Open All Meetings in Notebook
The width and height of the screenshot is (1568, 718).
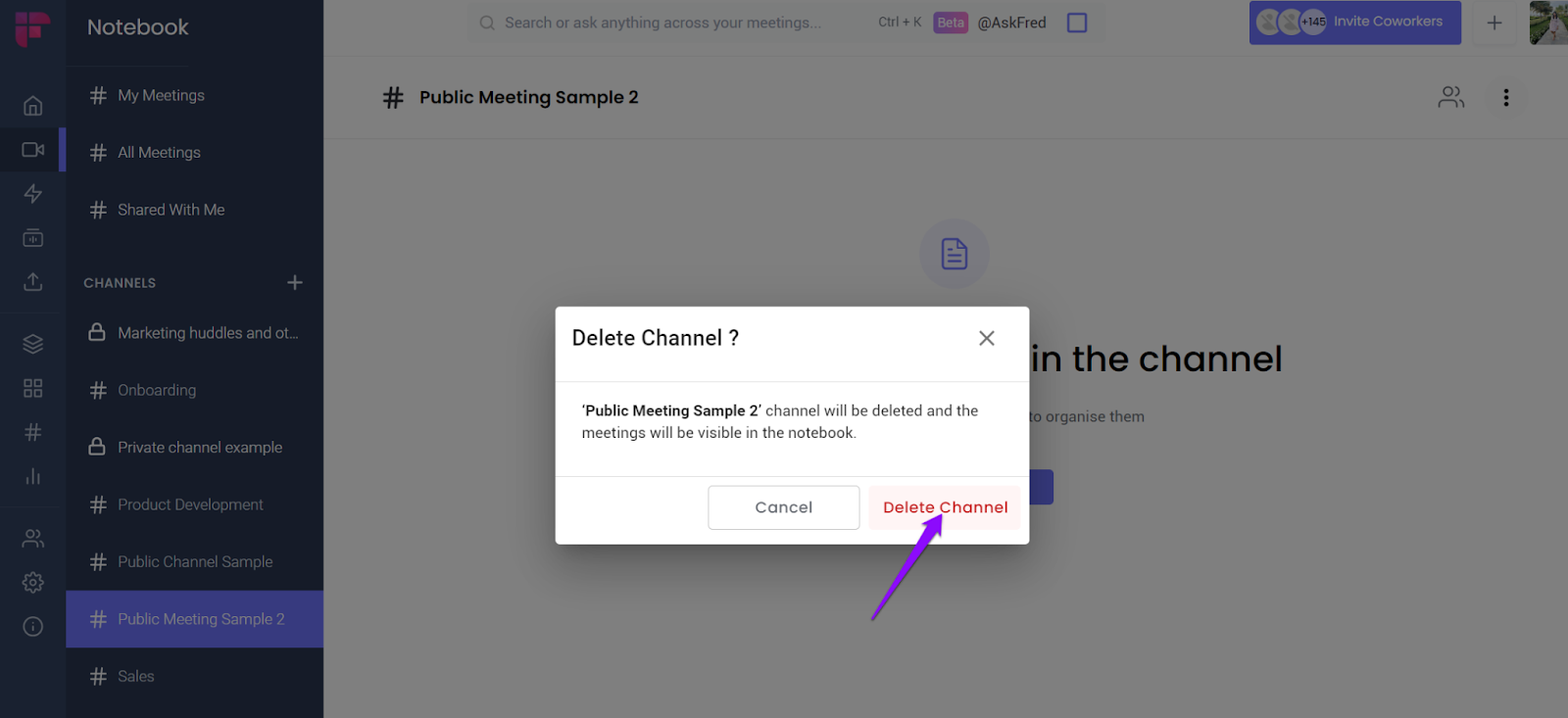pos(194,152)
